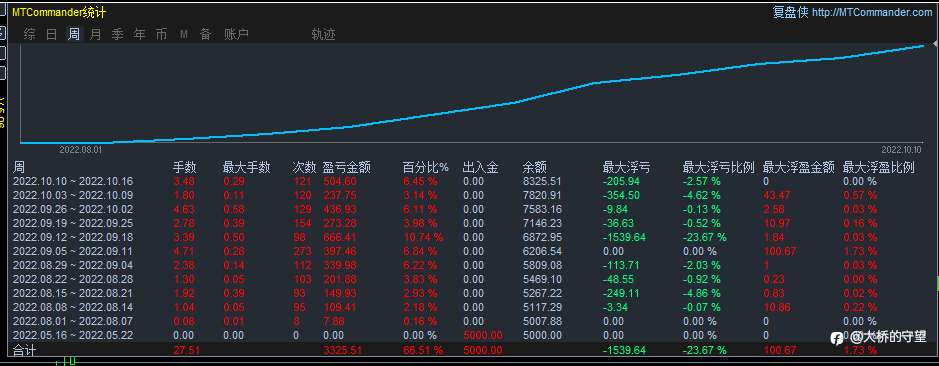The height and width of the screenshot is (366, 939).
Task: Click the 504.60 profit value
Action: coord(340,181)
